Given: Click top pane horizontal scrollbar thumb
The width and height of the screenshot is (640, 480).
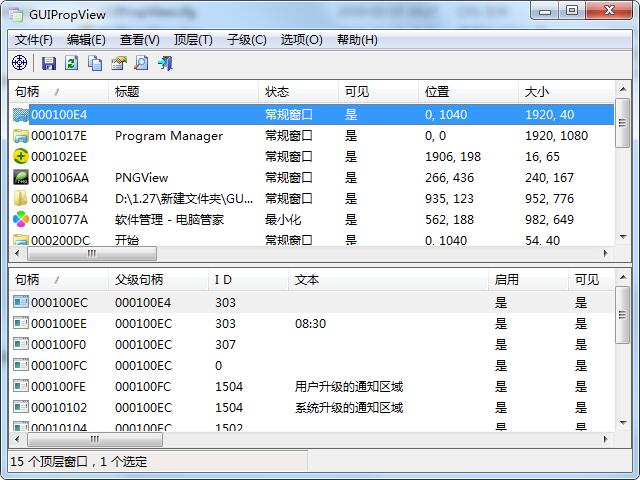Looking at the screenshot, I should click(92, 253).
